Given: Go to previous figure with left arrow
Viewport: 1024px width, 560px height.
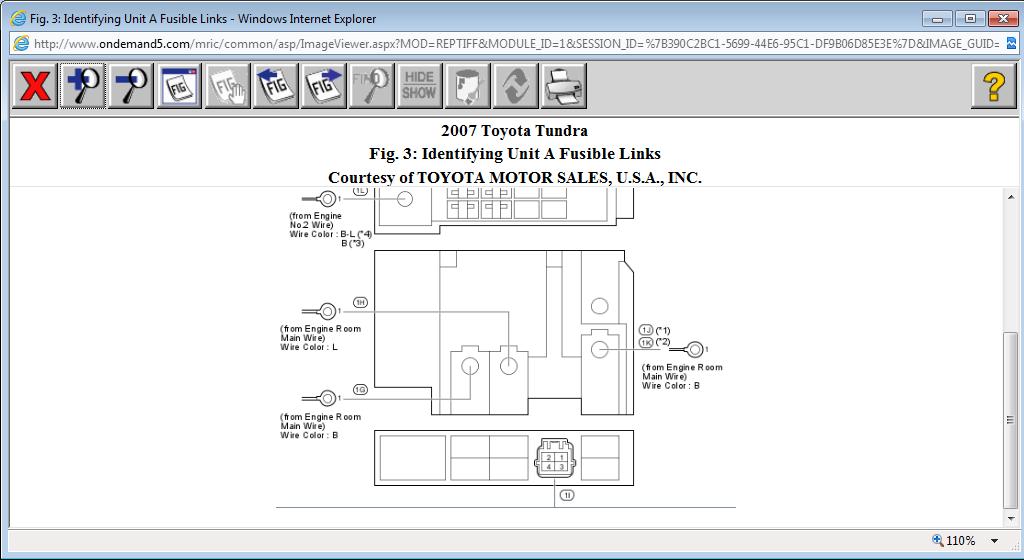Looking at the screenshot, I should (x=275, y=86).
